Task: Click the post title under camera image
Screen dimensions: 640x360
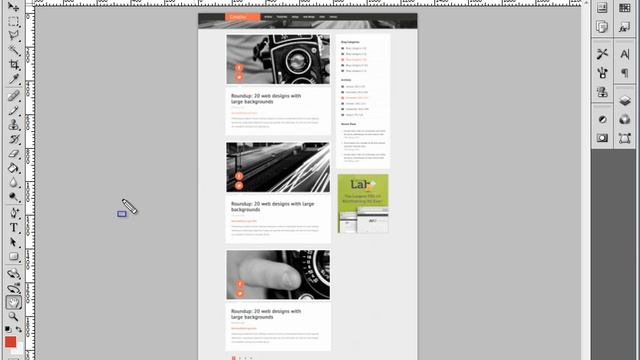Action: 266,99
